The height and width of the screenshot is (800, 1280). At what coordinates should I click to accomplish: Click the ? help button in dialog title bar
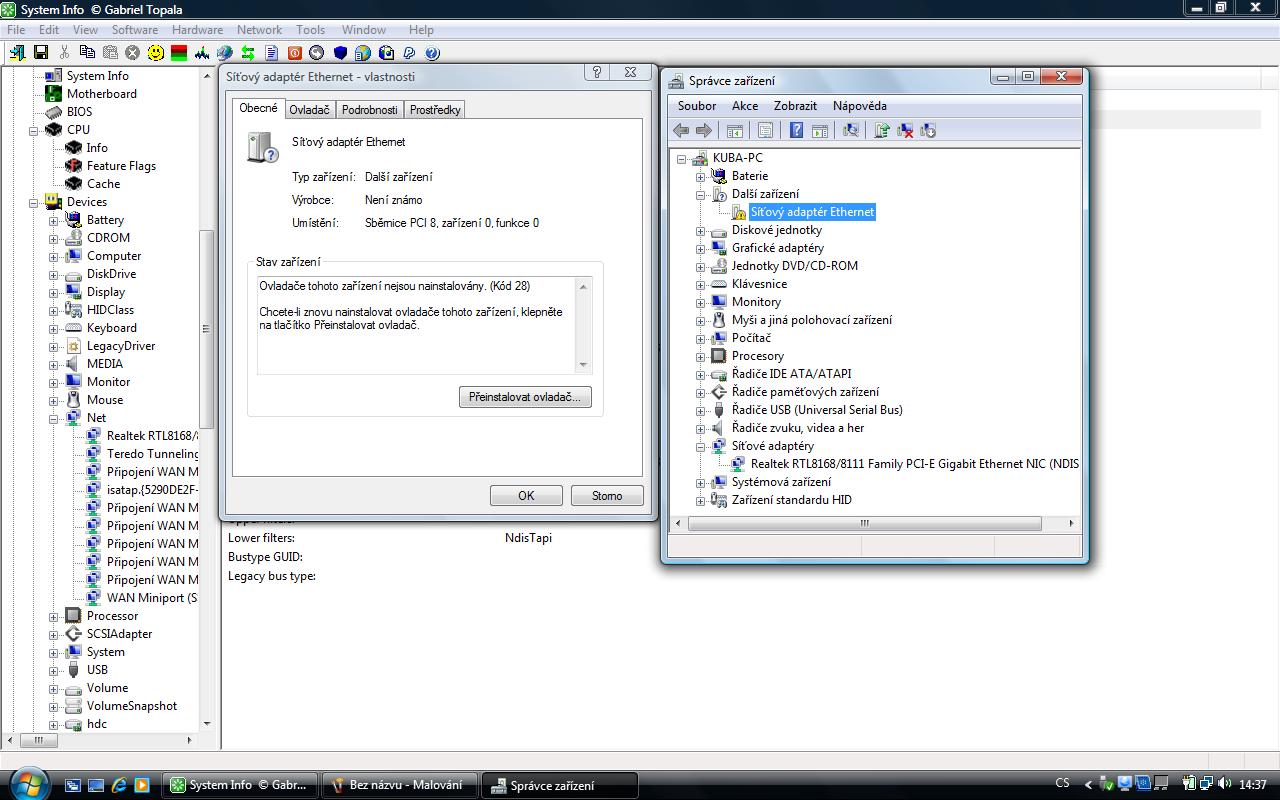tap(597, 73)
